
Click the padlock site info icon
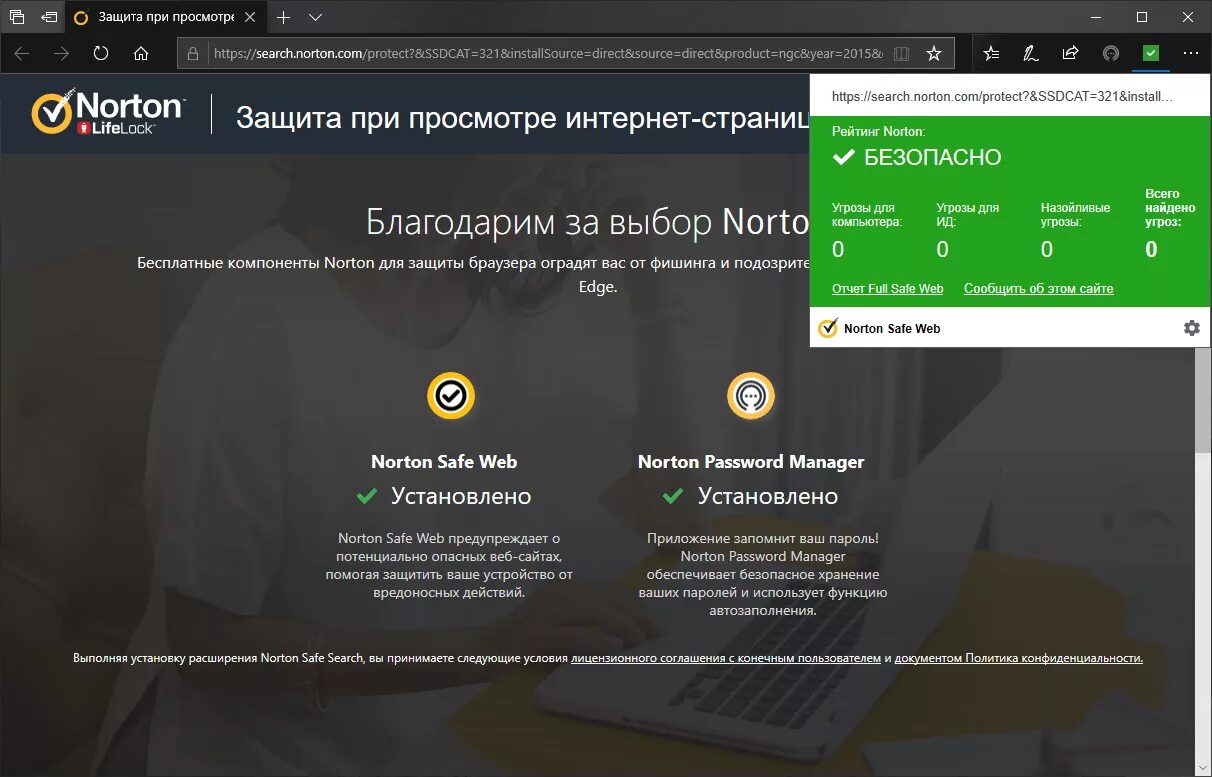pos(193,53)
